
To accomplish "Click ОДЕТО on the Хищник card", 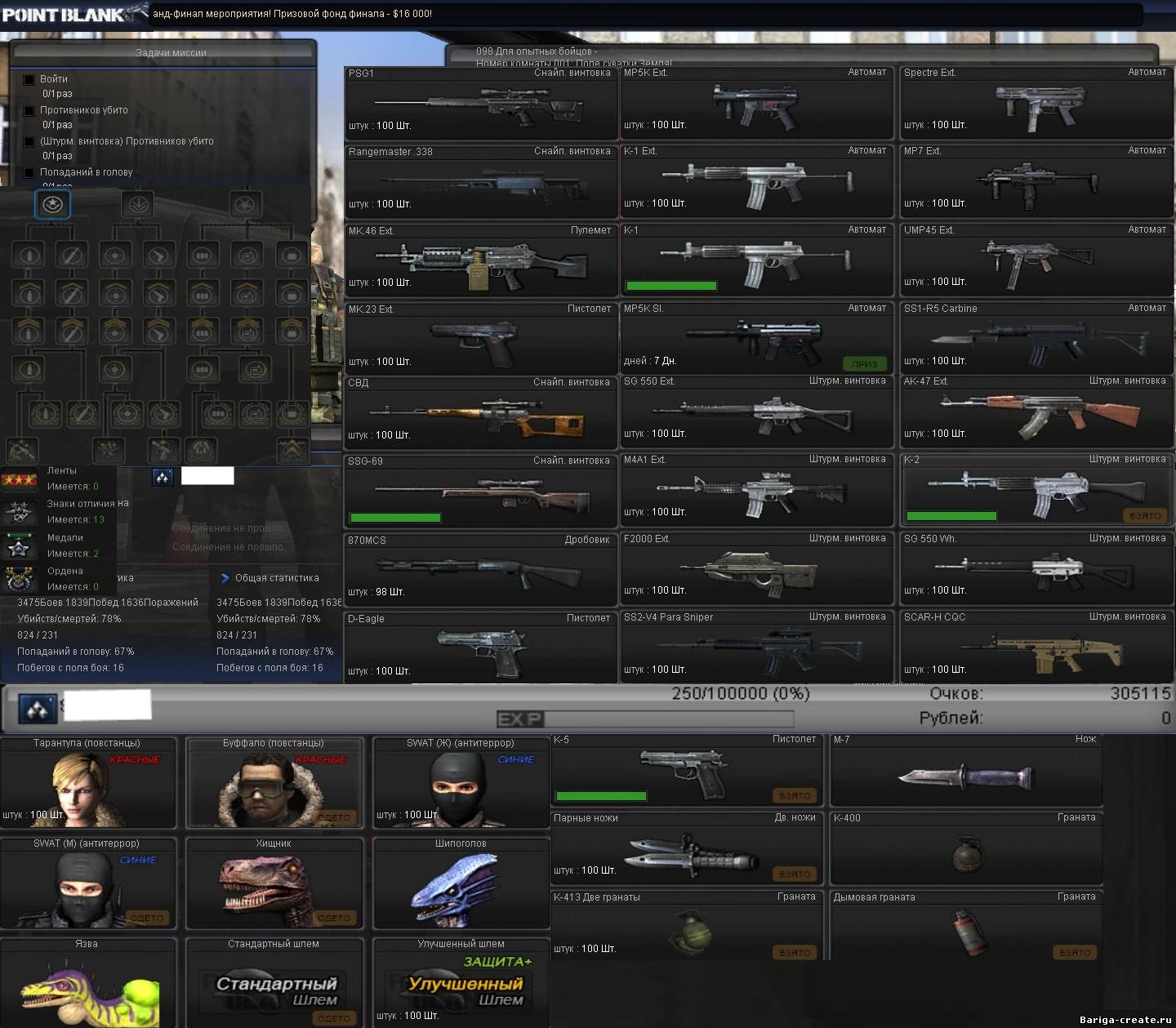I will 334,918.
